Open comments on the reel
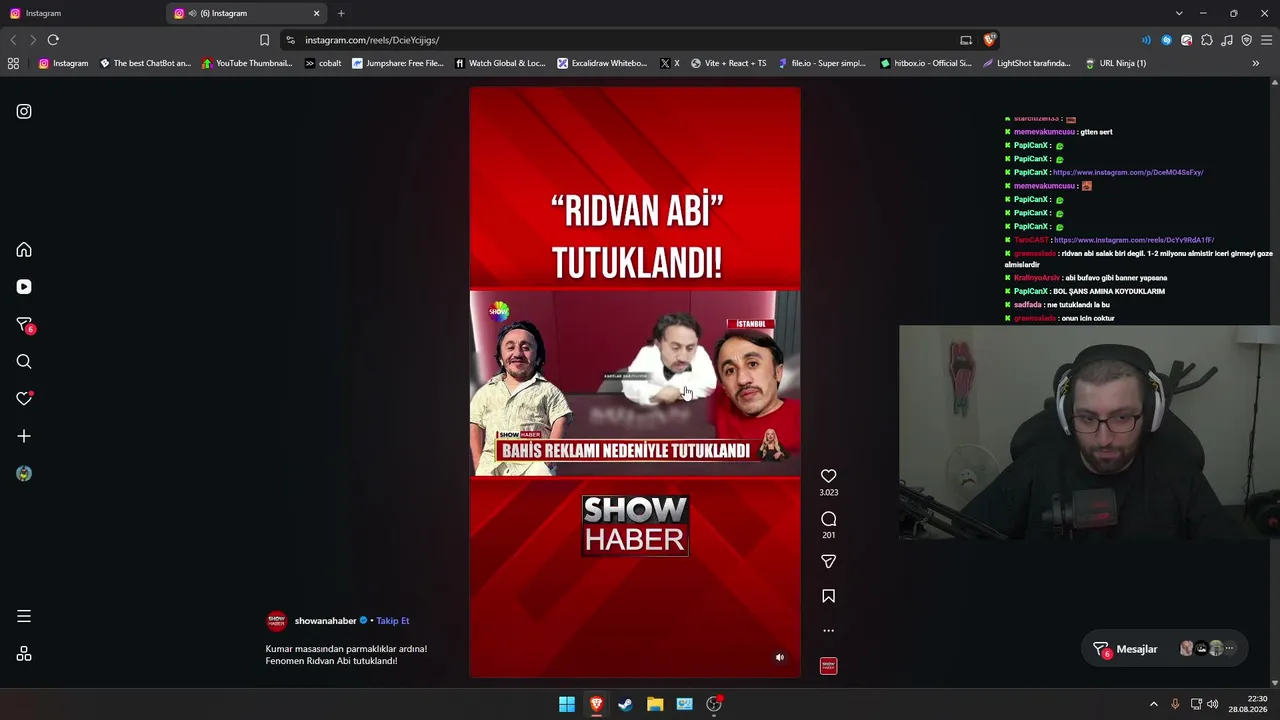Viewport: 1280px width, 720px height. coord(828,519)
